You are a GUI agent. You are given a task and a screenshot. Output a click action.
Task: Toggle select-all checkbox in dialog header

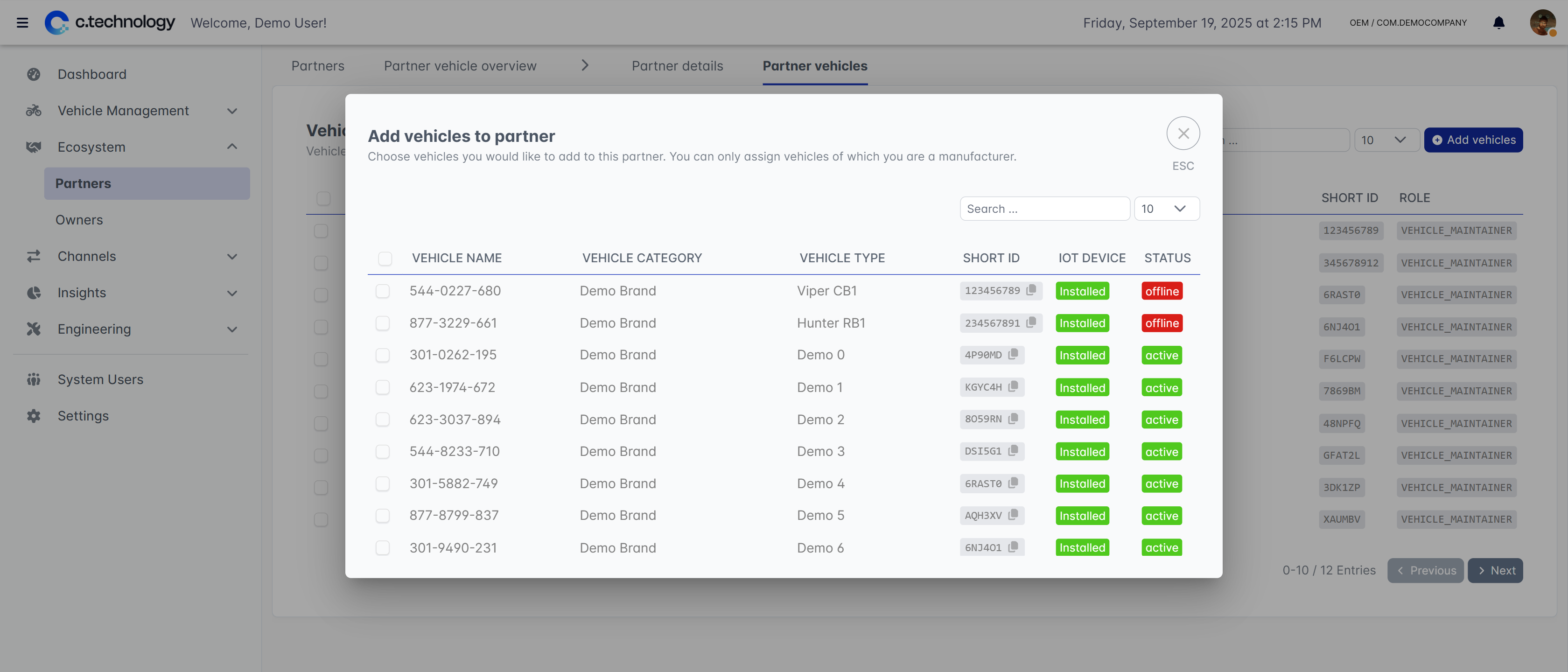tap(385, 258)
